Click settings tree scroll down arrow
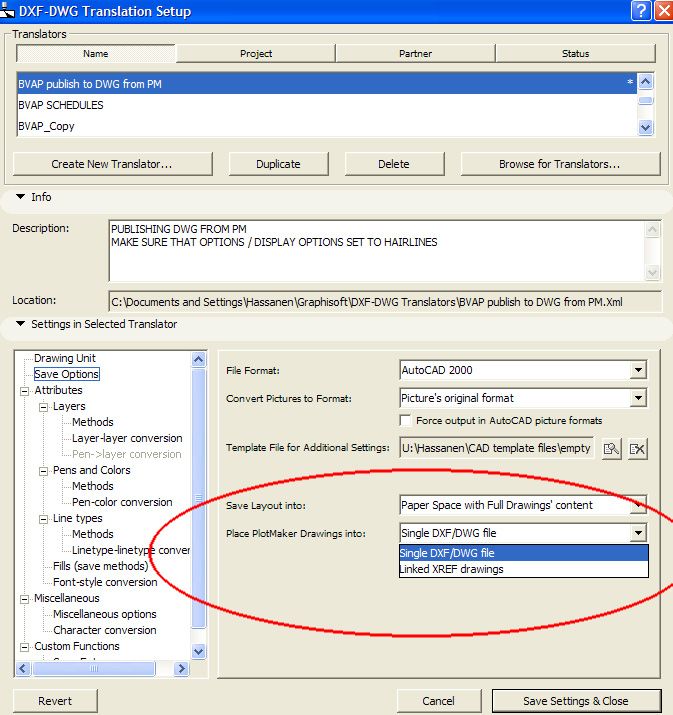Viewport: 673px width, 715px height. [x=198, y=651]
